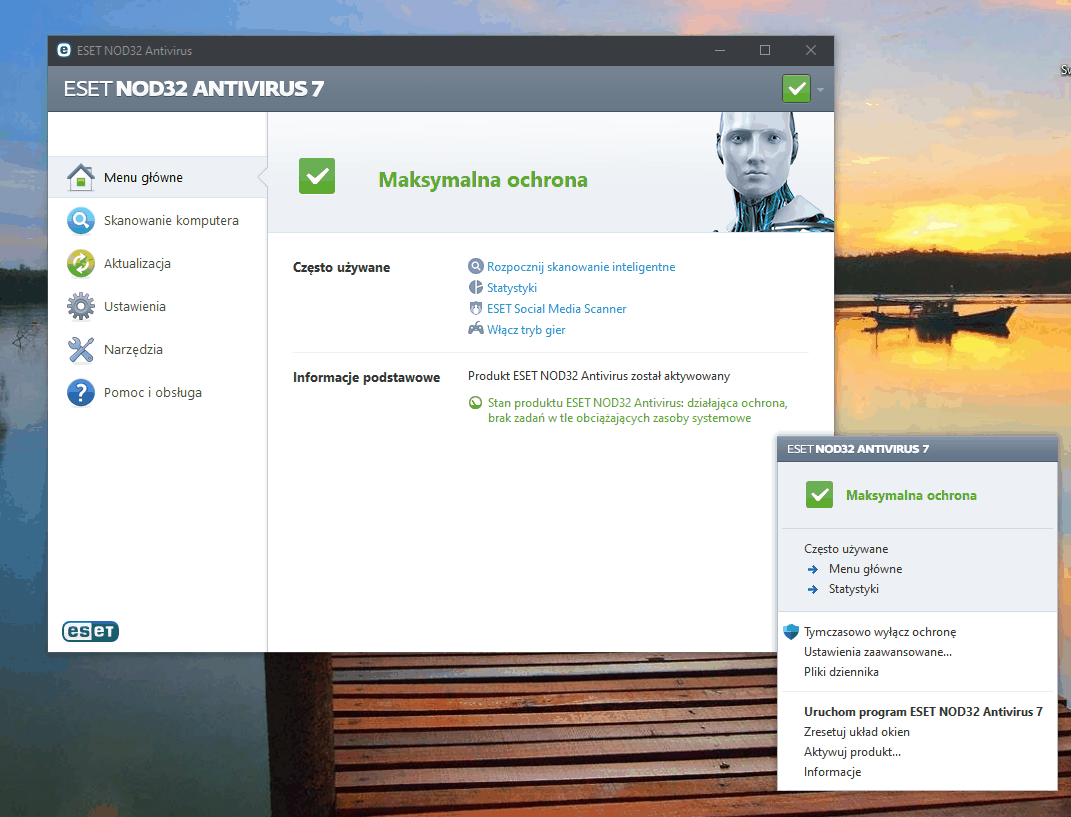This screenshot has height=817, width=1071.
Task: Click the Ustawienia gear icon
Action: tap(81, 307)
